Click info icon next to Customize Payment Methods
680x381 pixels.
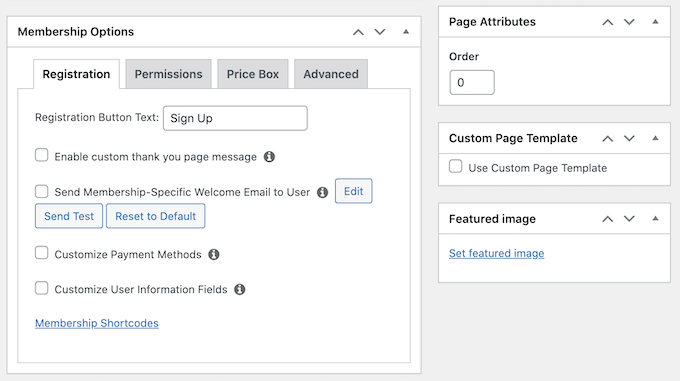pyautogui.click(x=214, y=254)
